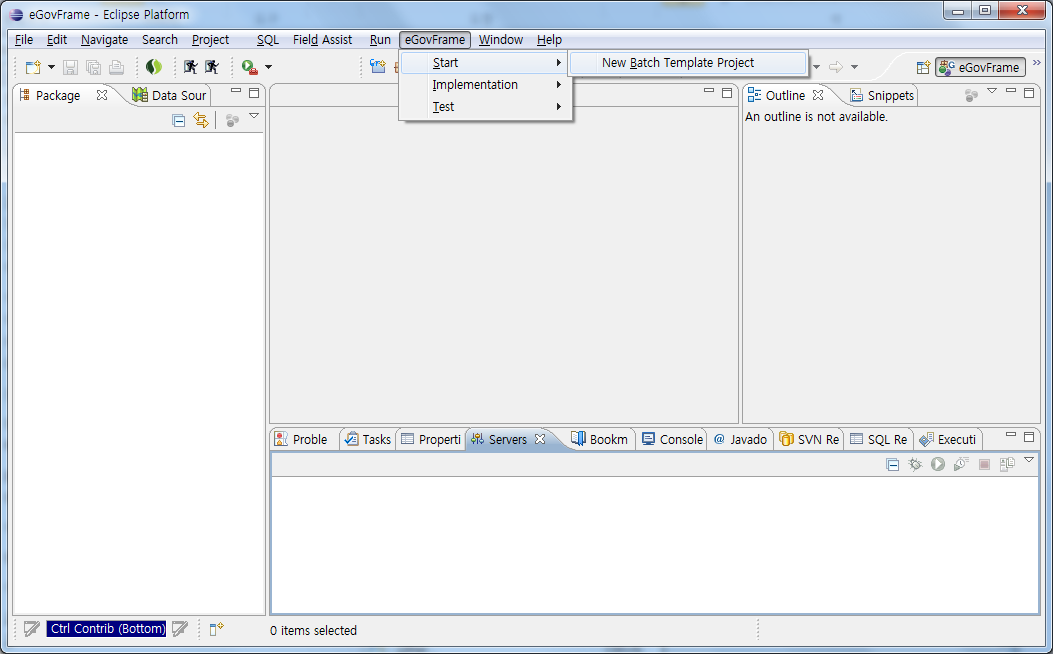Close the Servers tab
Image resolution: width=1053 pixels, height=654 pixels.
(540, 439)
